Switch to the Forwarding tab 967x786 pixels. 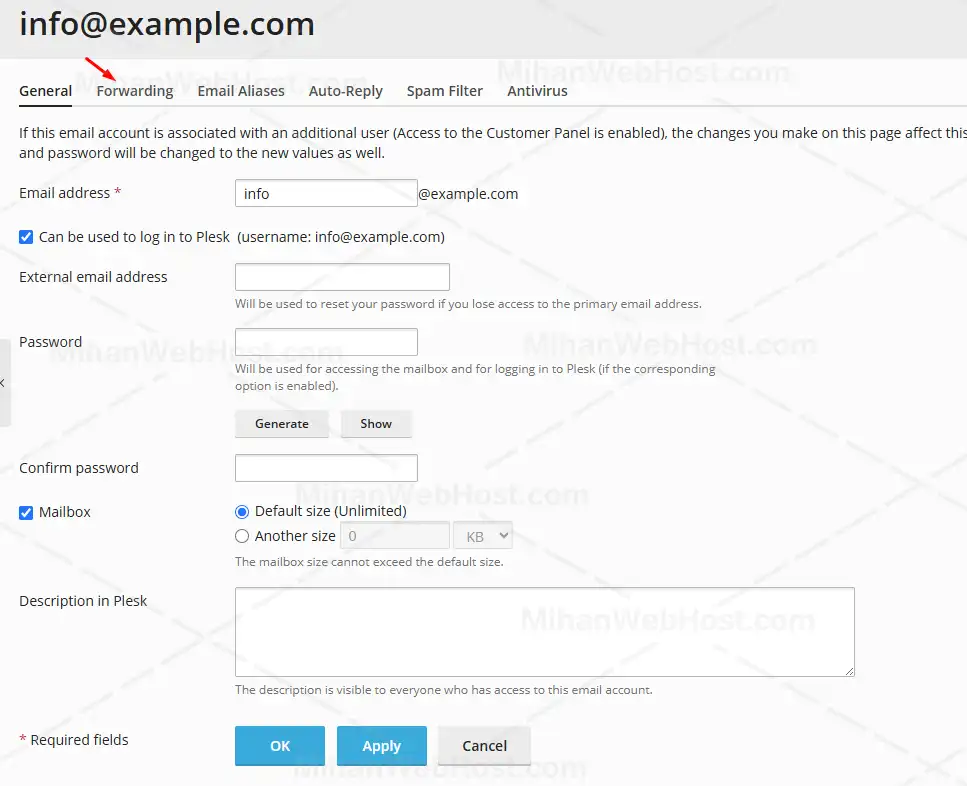[x=135, y=91]
